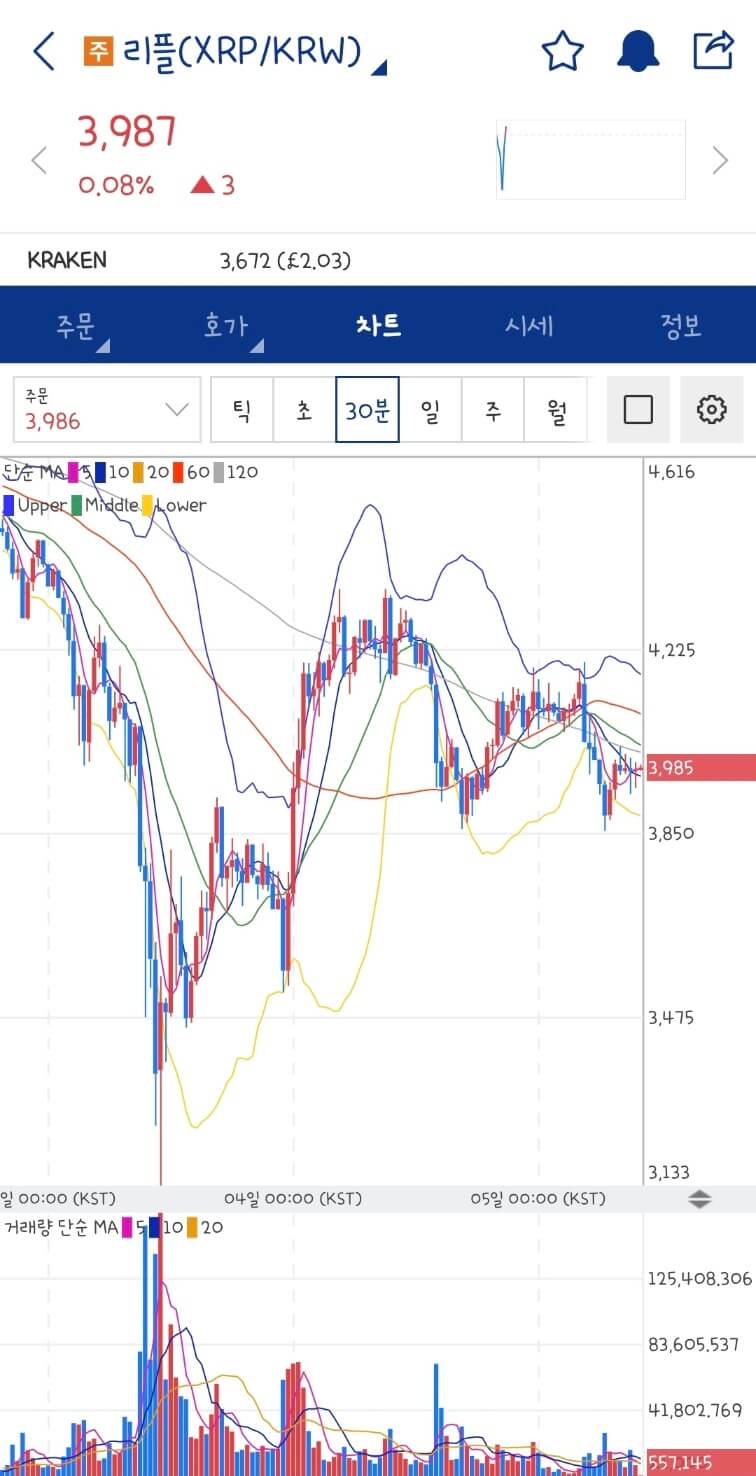The height and width of the screenshot is (1476, 756).
Task: Tap the Upper band legend swatch
Action: [9, 505]
